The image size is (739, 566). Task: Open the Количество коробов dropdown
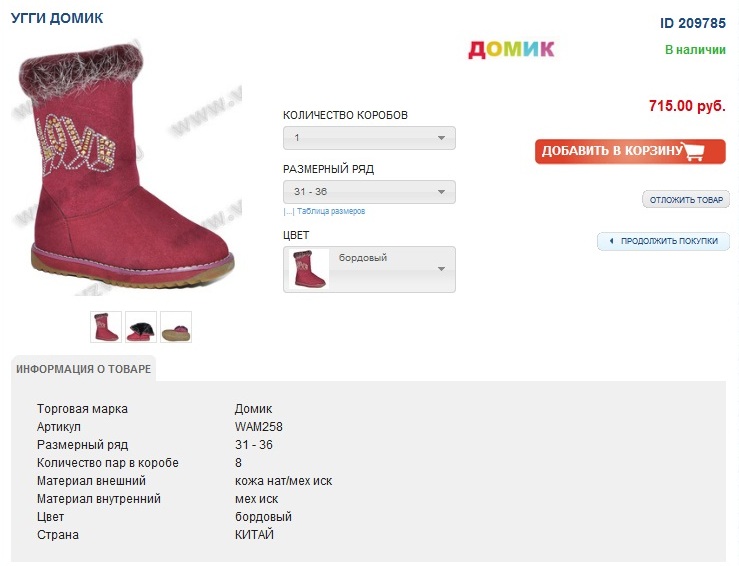point(369,138)
